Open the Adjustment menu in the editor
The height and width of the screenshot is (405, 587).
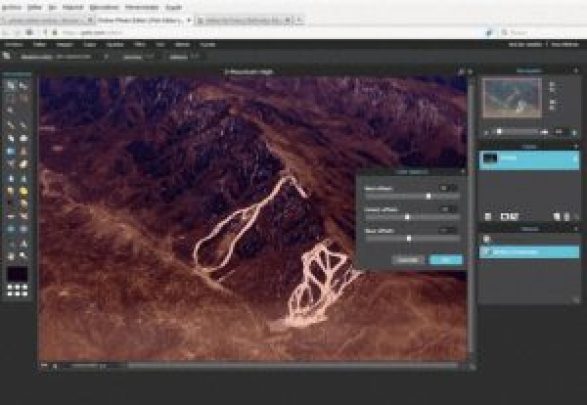click(x=115, y=45)
